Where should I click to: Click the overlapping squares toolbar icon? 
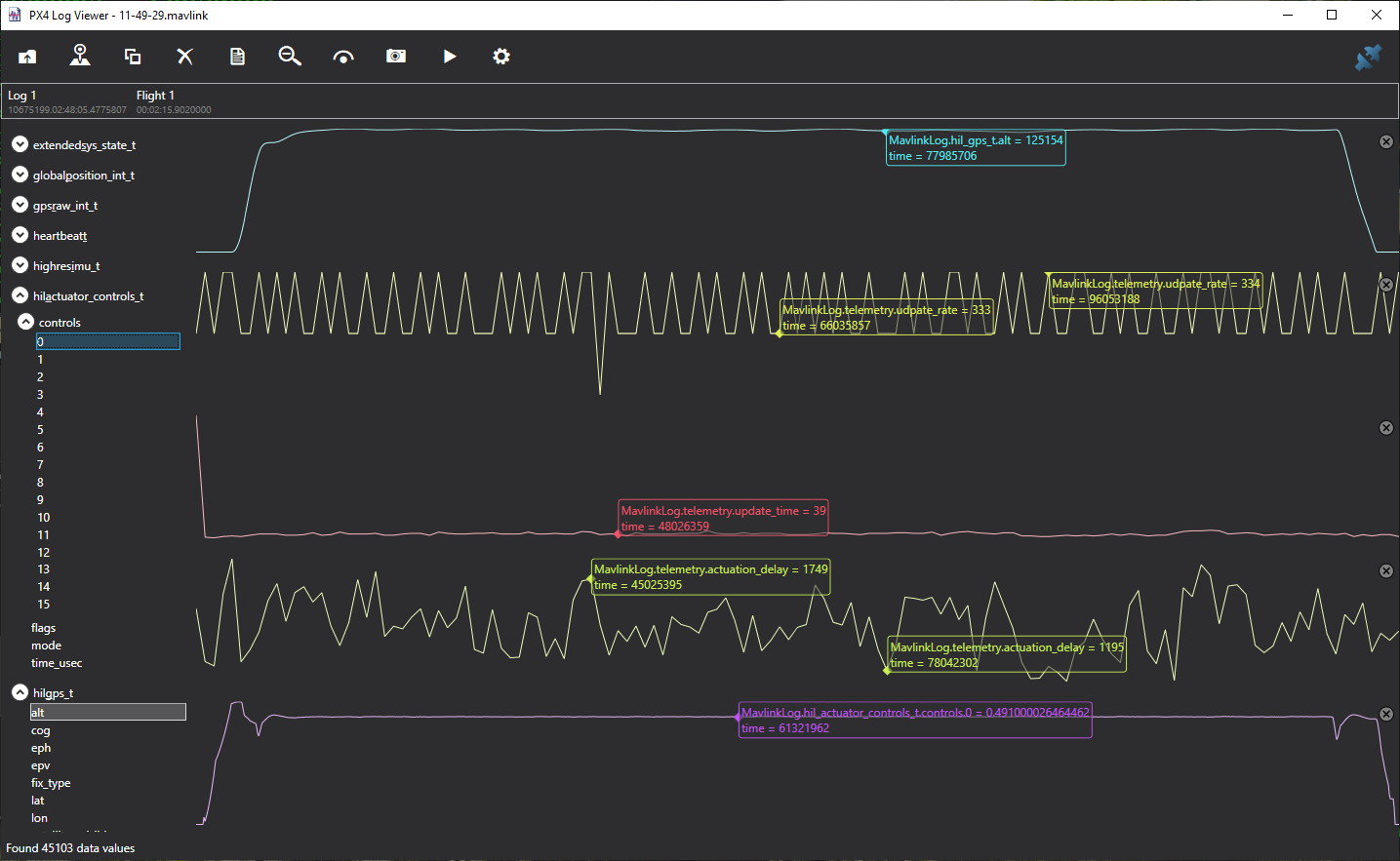click(133, 57)
